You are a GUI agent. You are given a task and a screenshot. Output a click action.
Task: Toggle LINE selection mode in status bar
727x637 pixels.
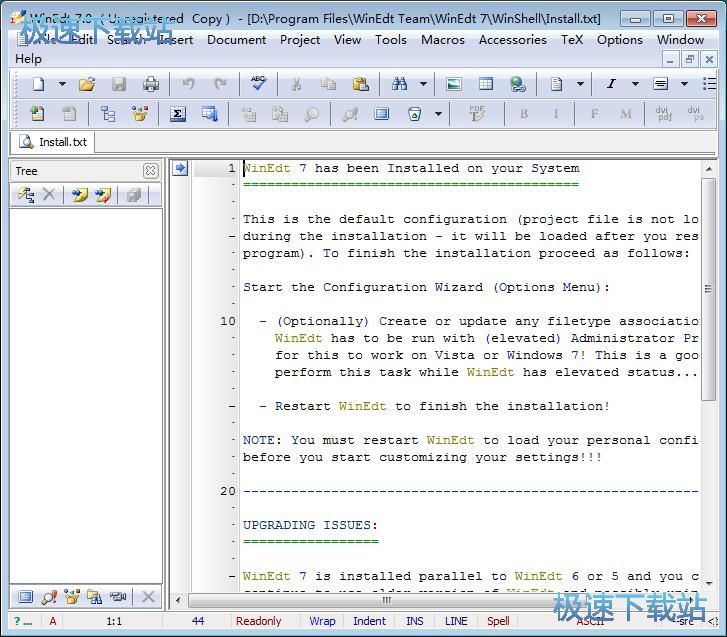pyautogui.click(x=456, y=621)
